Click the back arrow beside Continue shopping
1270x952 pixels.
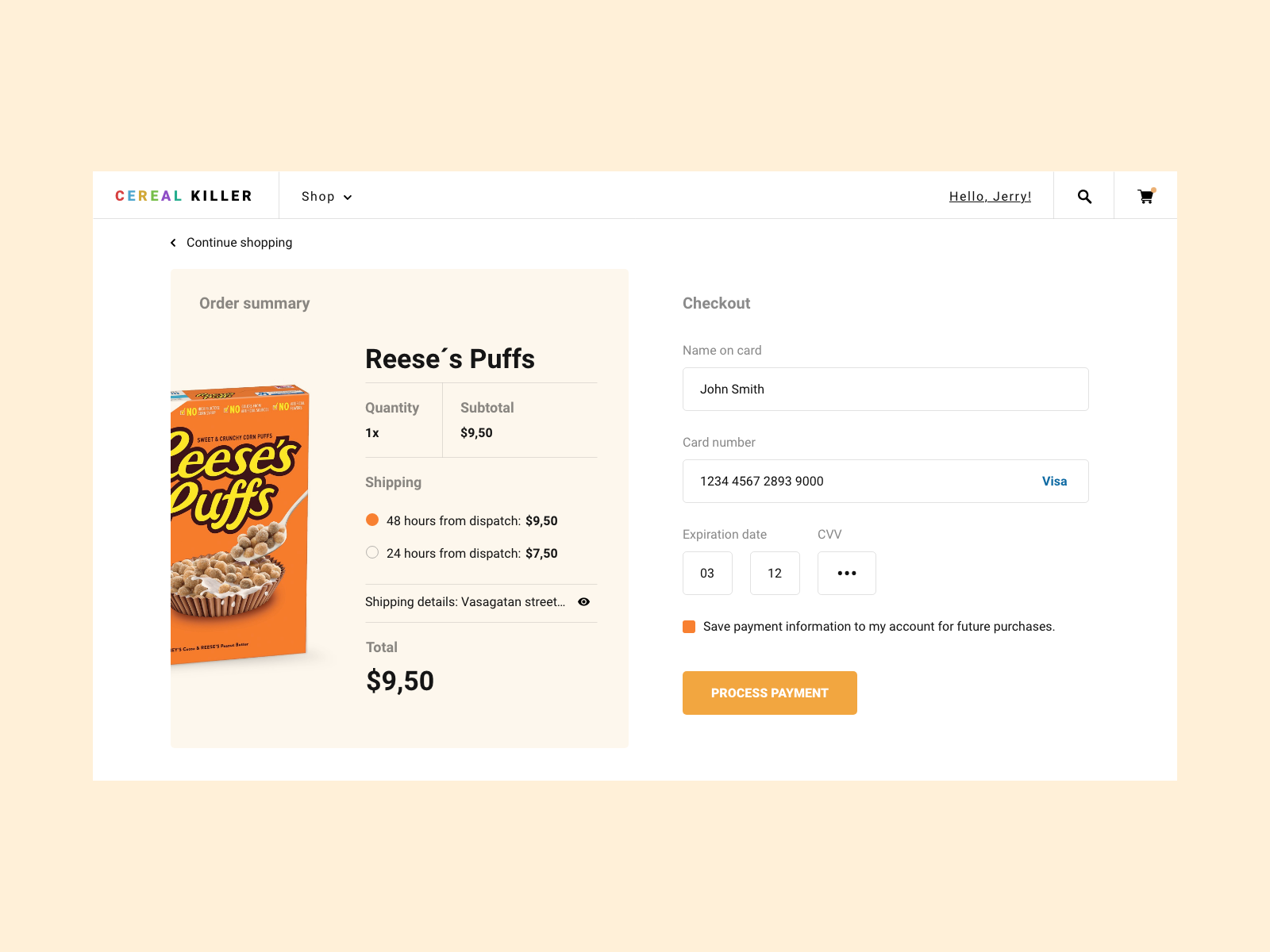pos(173,243)
